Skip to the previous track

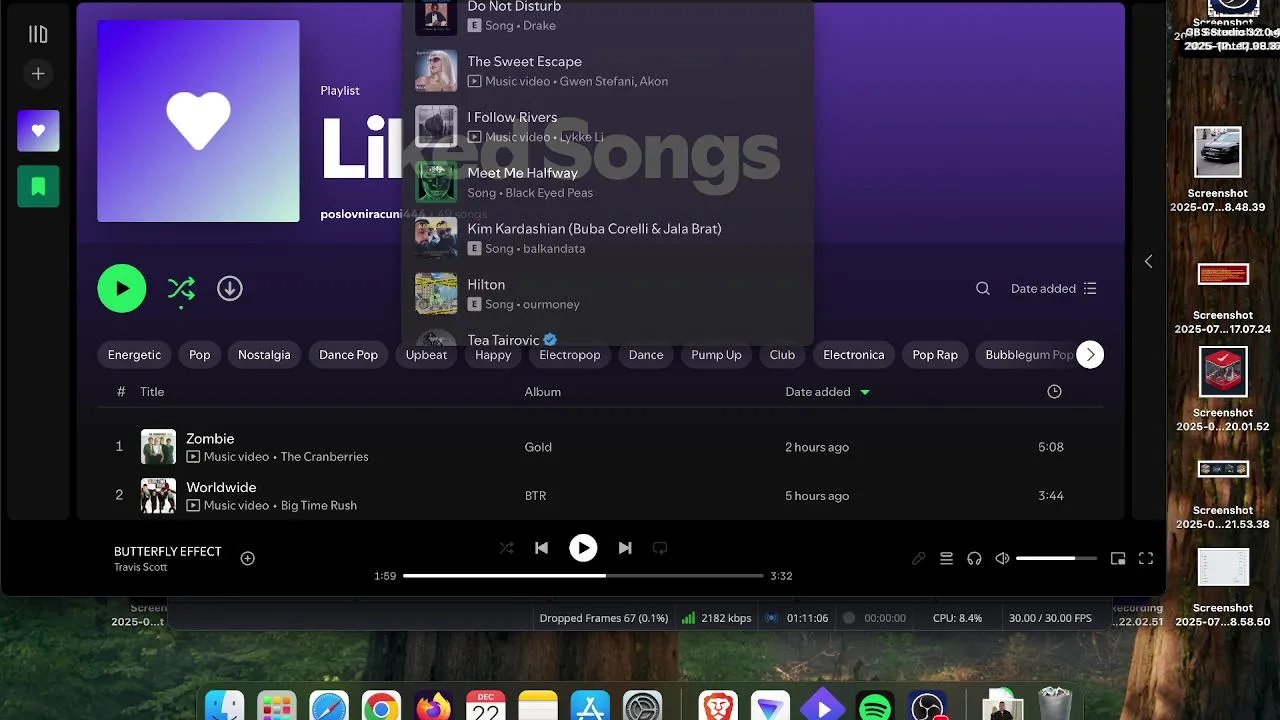point(541,548)
